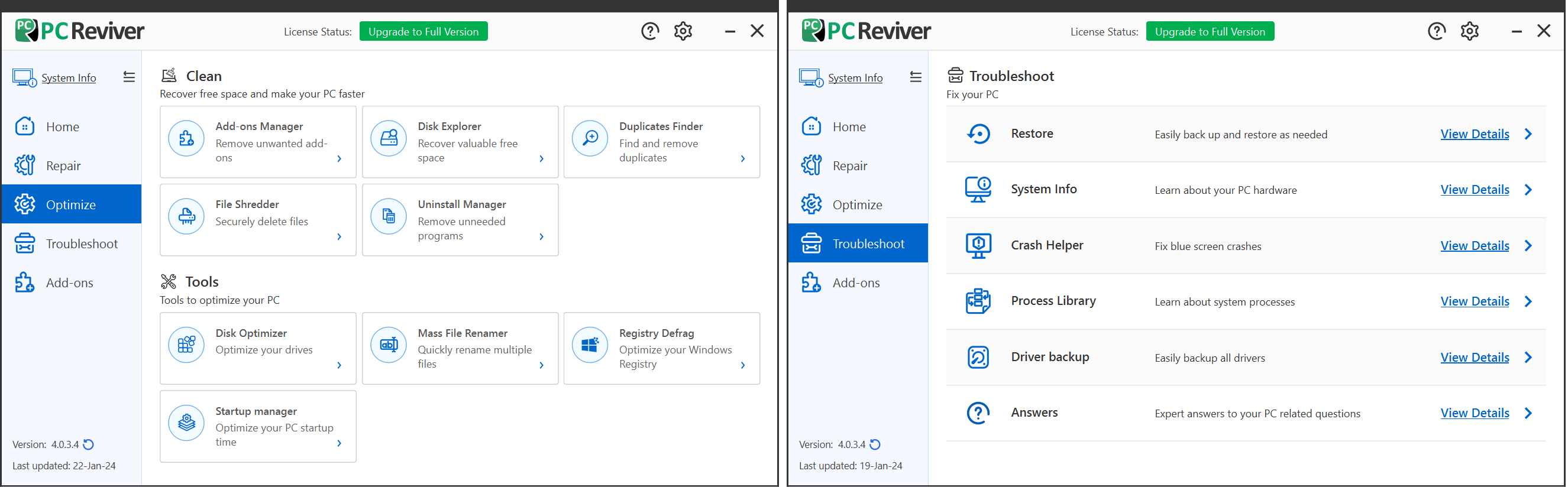Click 'Last updated: 22-Jan-24' text
Image resolution: width=1568 pixels, height=487 pixels.
click(x=64, y=466)
